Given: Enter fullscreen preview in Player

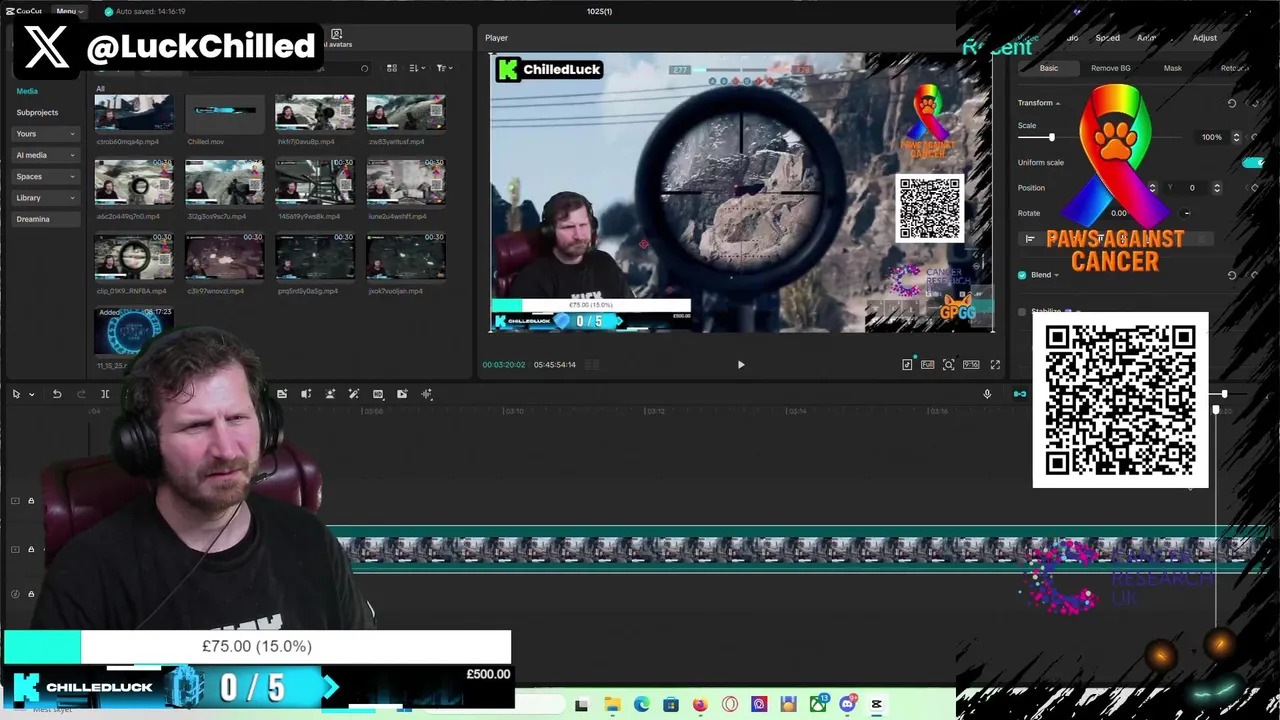Looking at the screenshot, I should point(995,365).
